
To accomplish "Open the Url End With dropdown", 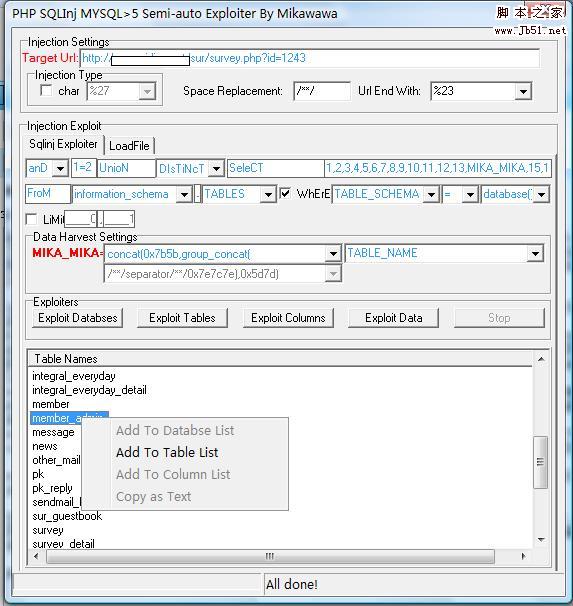I will pos(523,92).
